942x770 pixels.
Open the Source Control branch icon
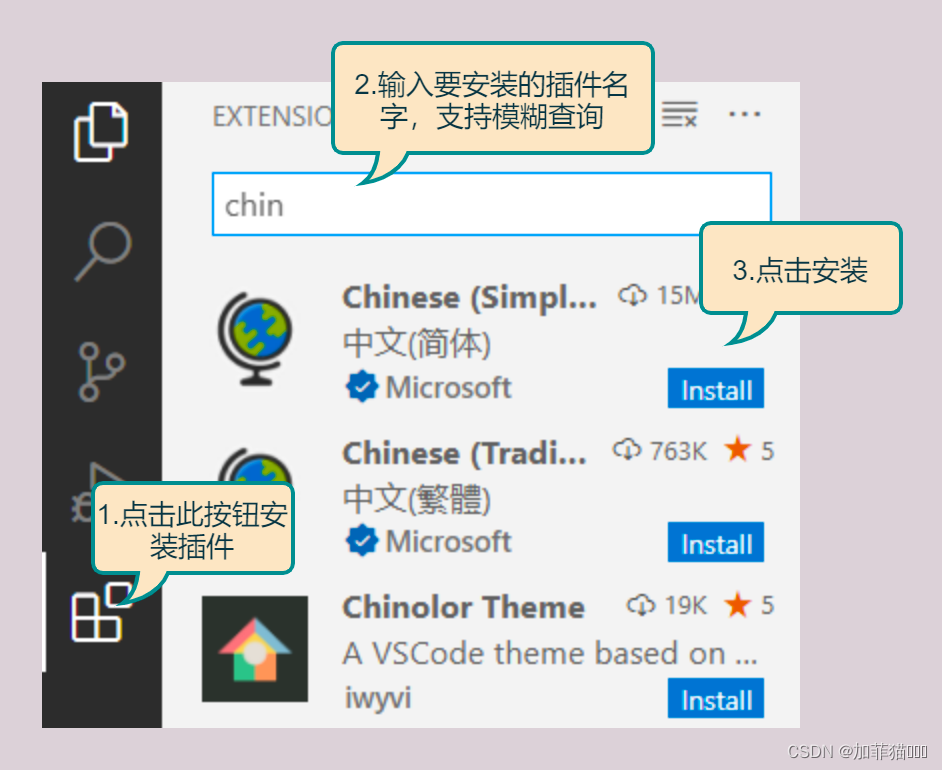[x=101, y=372]
